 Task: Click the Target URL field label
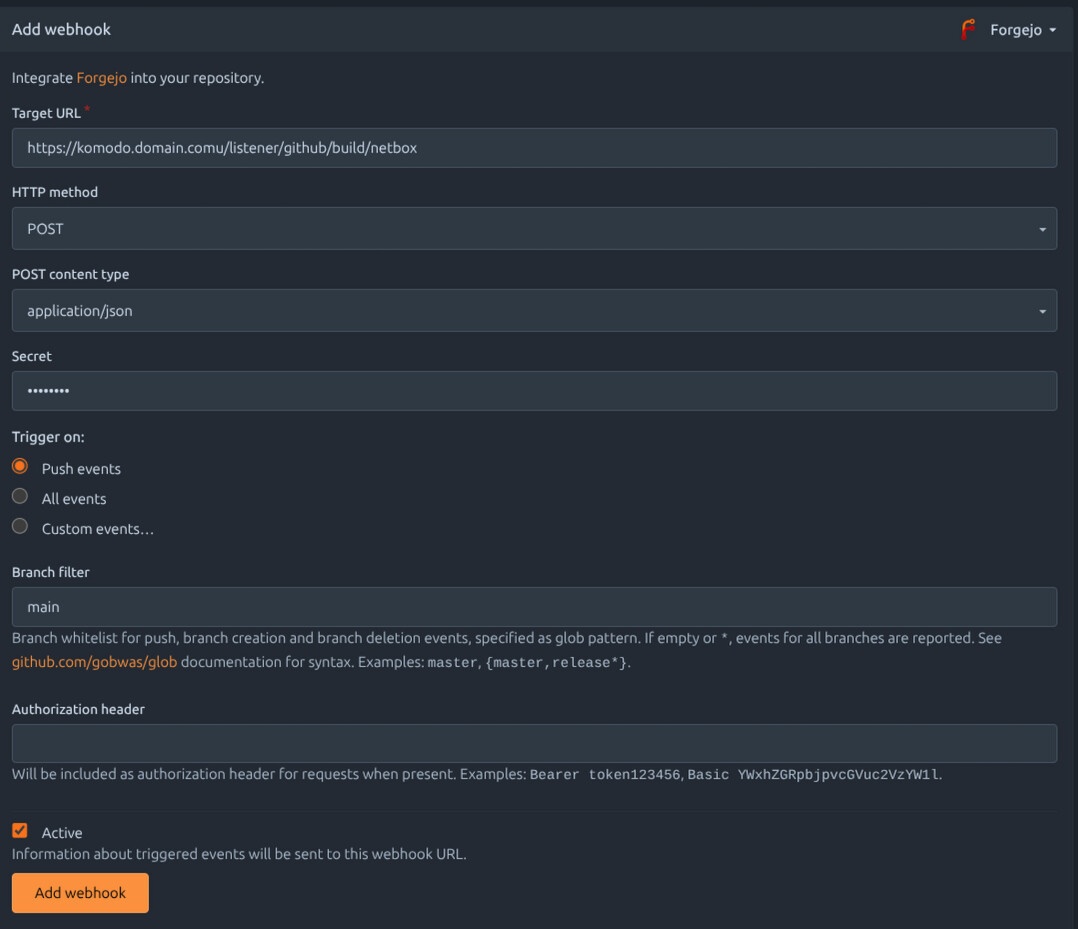[46, 113]
